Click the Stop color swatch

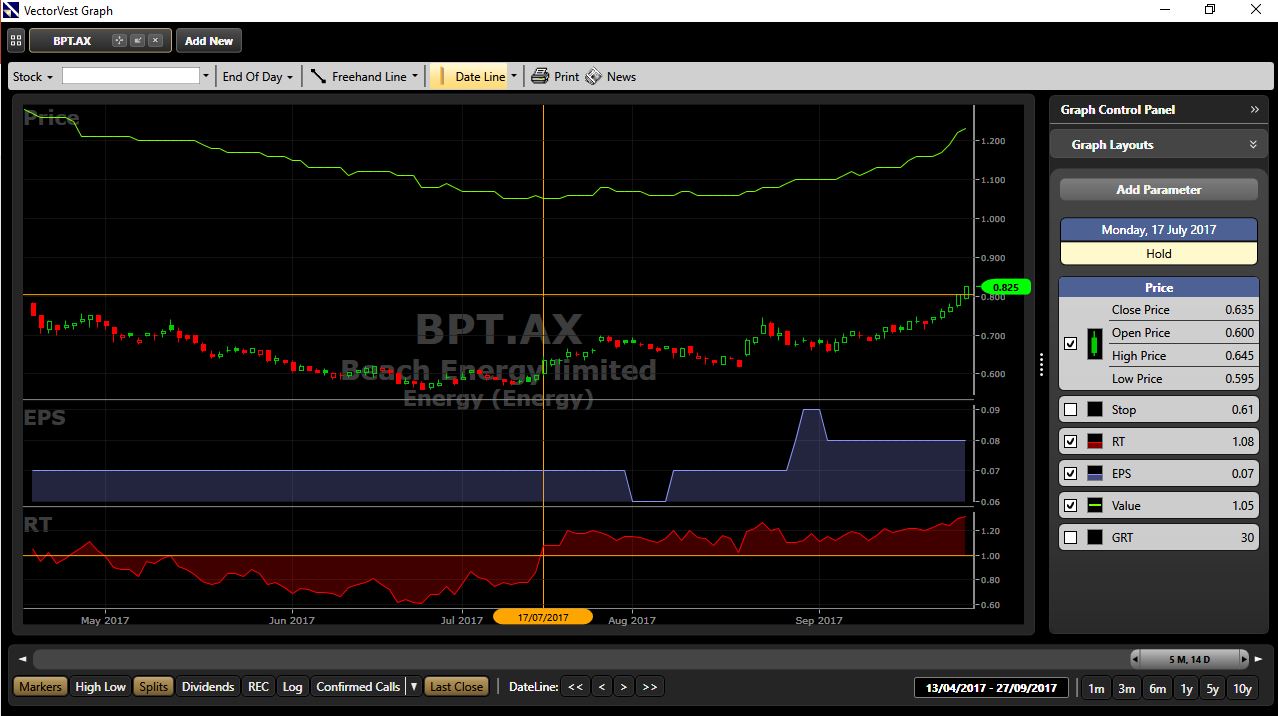coord(1095,409)
